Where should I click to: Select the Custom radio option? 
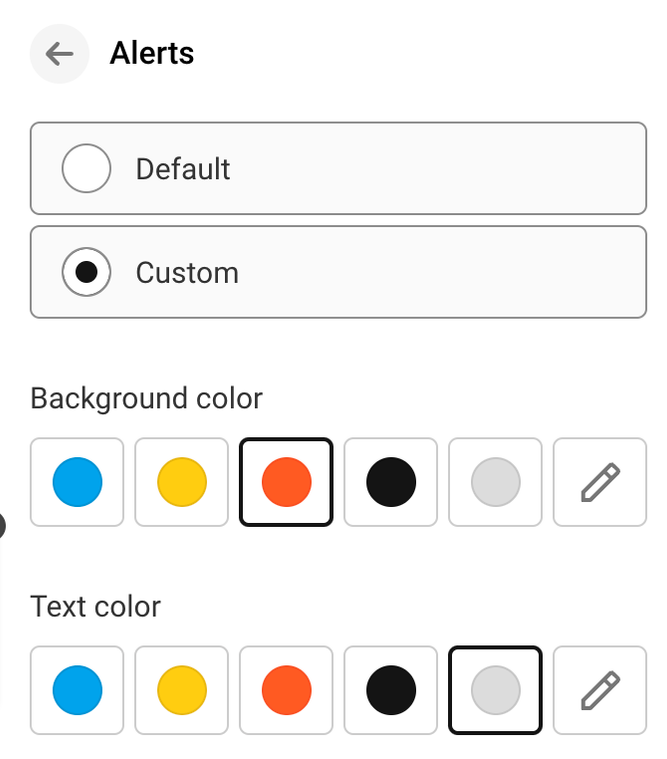point(87,272)
